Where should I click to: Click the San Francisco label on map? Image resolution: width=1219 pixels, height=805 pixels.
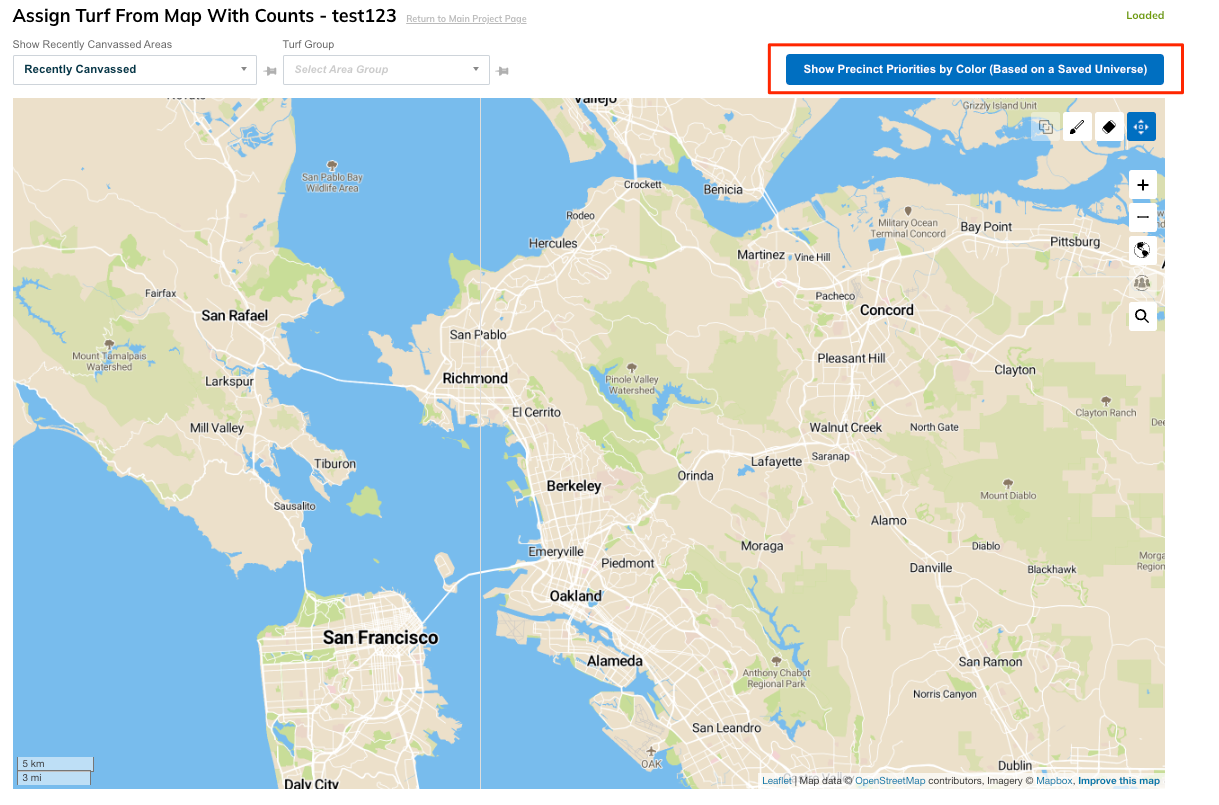click(x=380, y=637)
